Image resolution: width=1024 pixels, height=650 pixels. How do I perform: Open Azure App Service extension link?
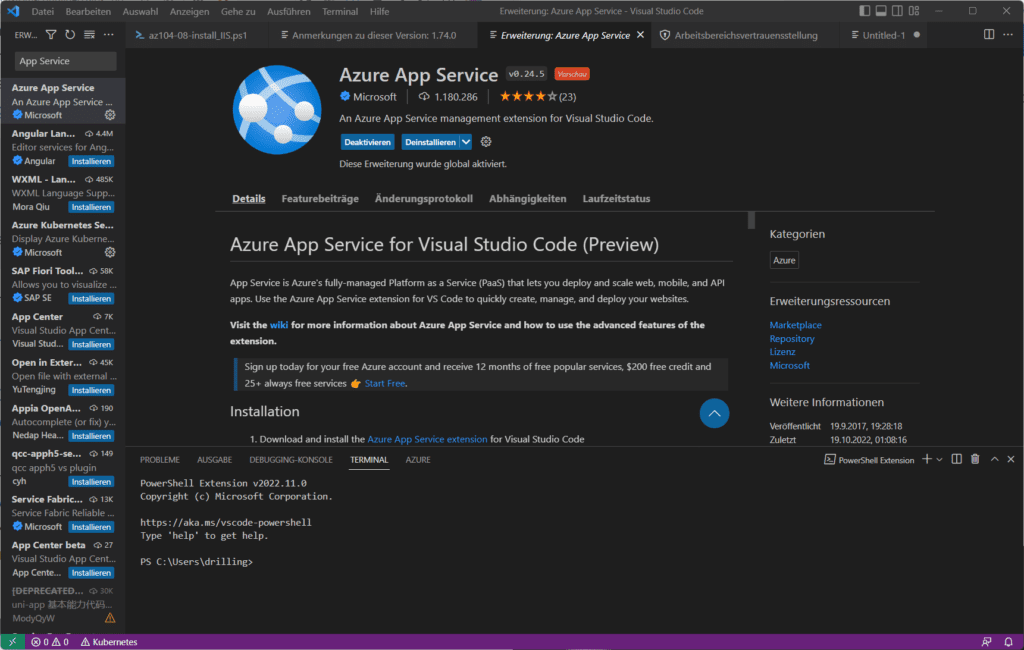pos(427,439)
